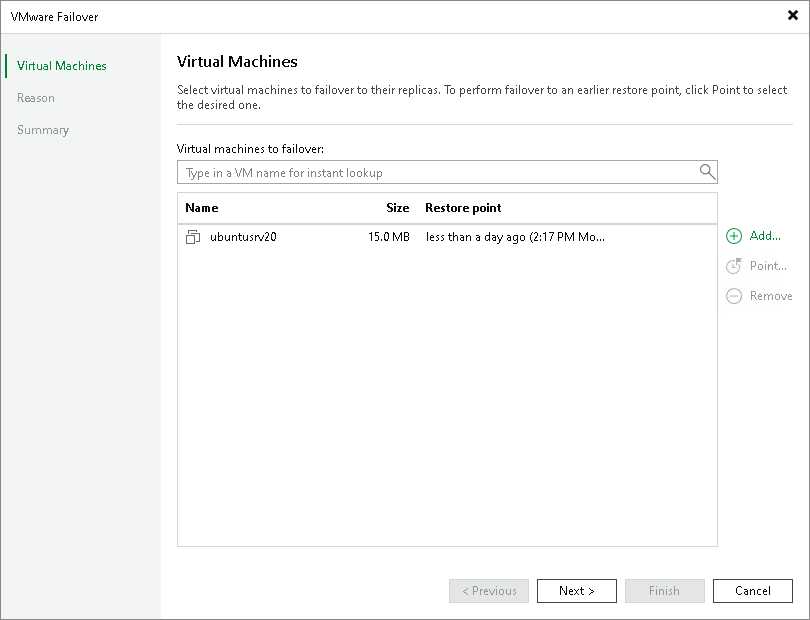Click the Add... button label
The width and height of the screenshot is (810, 620).
pos(765,236)
